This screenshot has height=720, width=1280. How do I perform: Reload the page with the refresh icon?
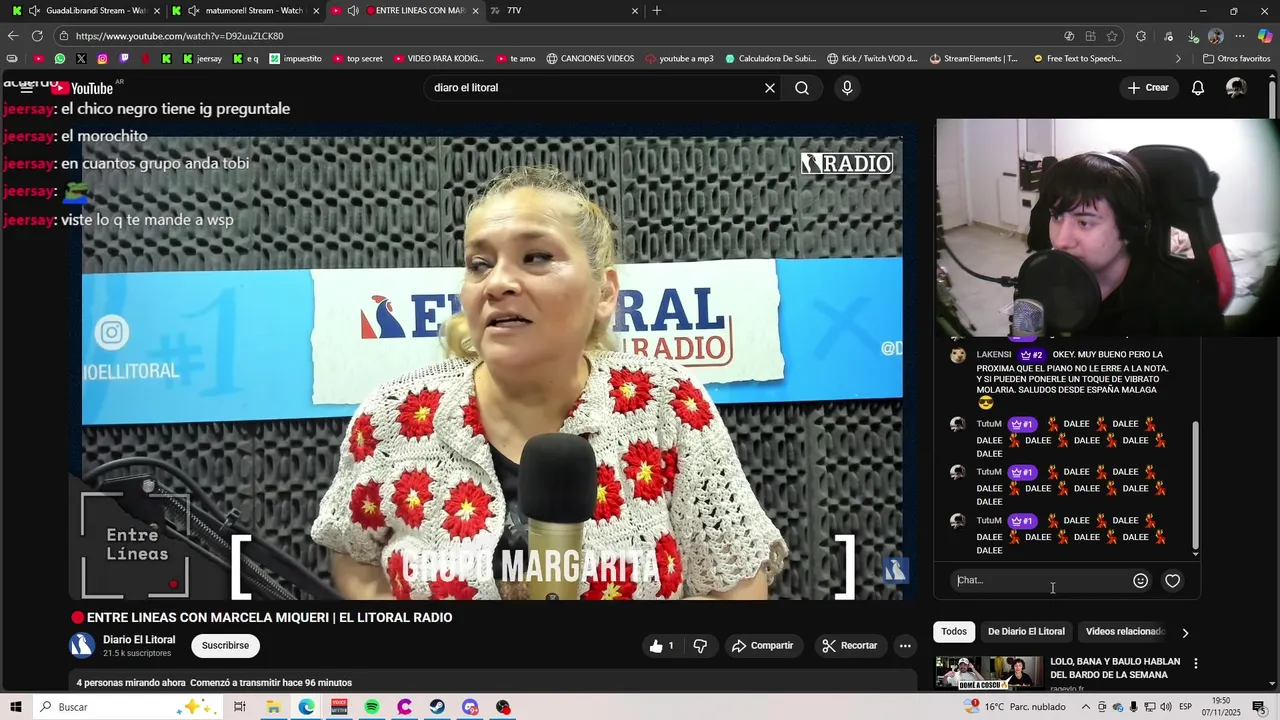coord(37,36)
